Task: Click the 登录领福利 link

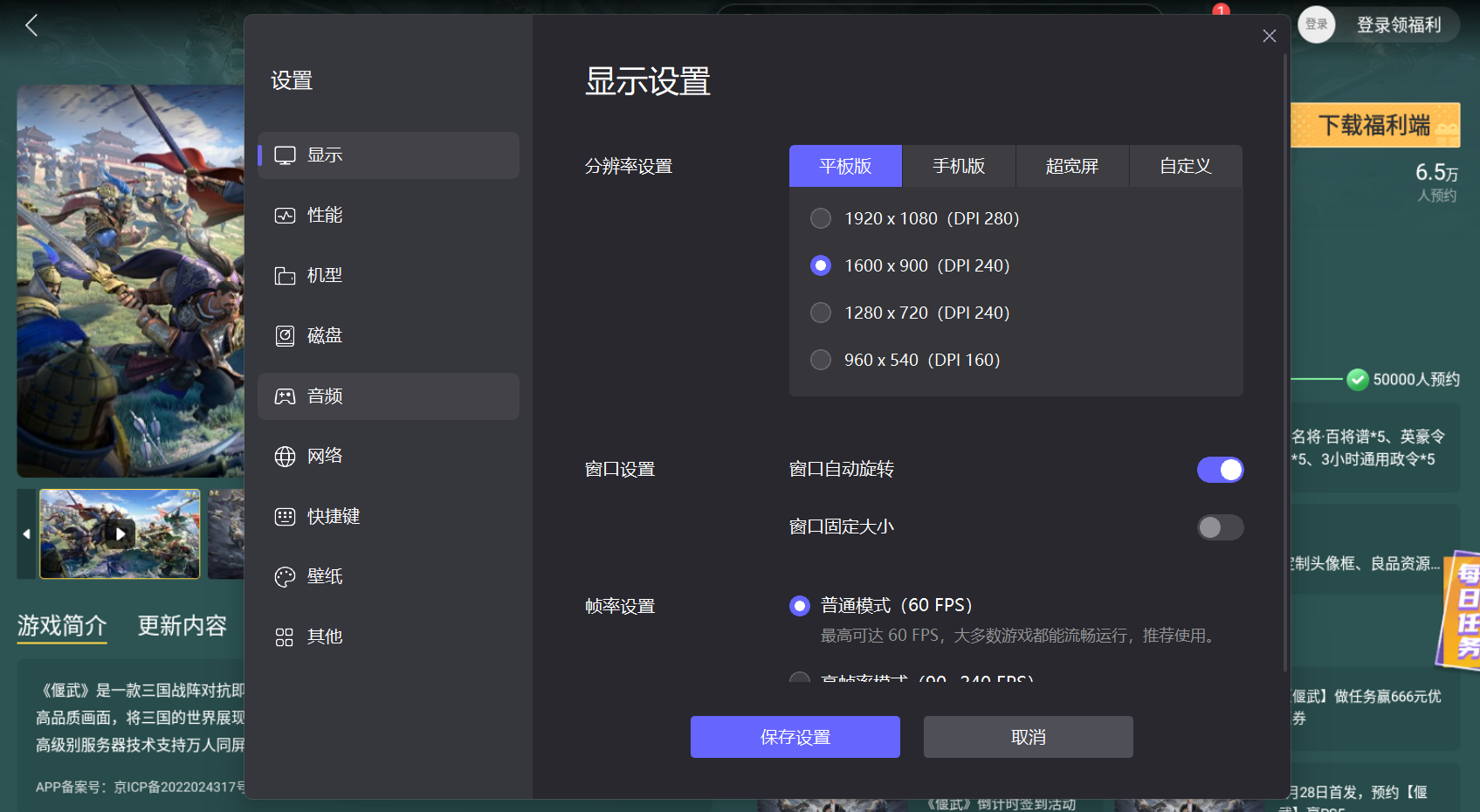Action: [x=1399, y=24]
